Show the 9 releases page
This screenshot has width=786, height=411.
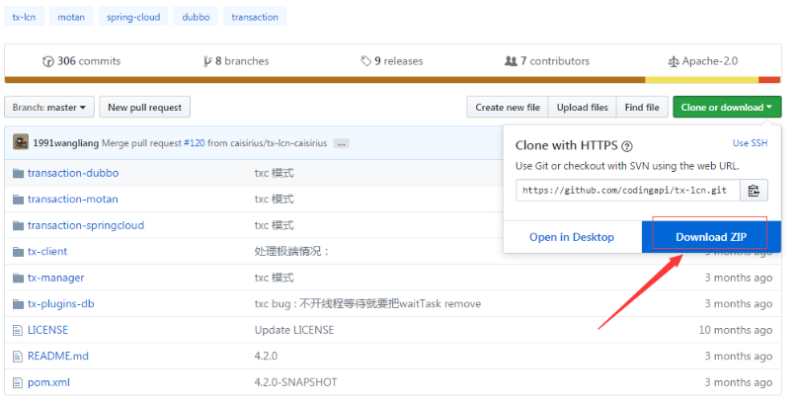(x=392, y=61)
